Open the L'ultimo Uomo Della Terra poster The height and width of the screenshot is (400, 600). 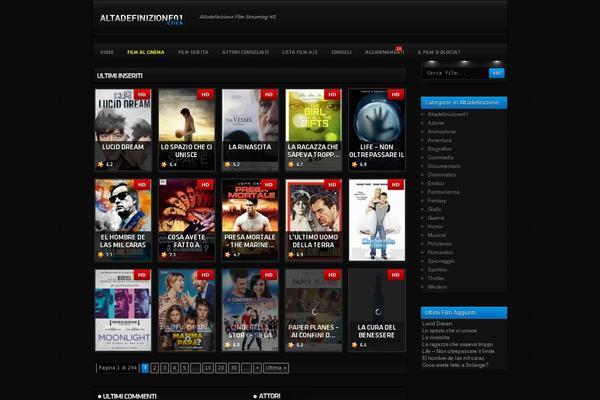314,220
